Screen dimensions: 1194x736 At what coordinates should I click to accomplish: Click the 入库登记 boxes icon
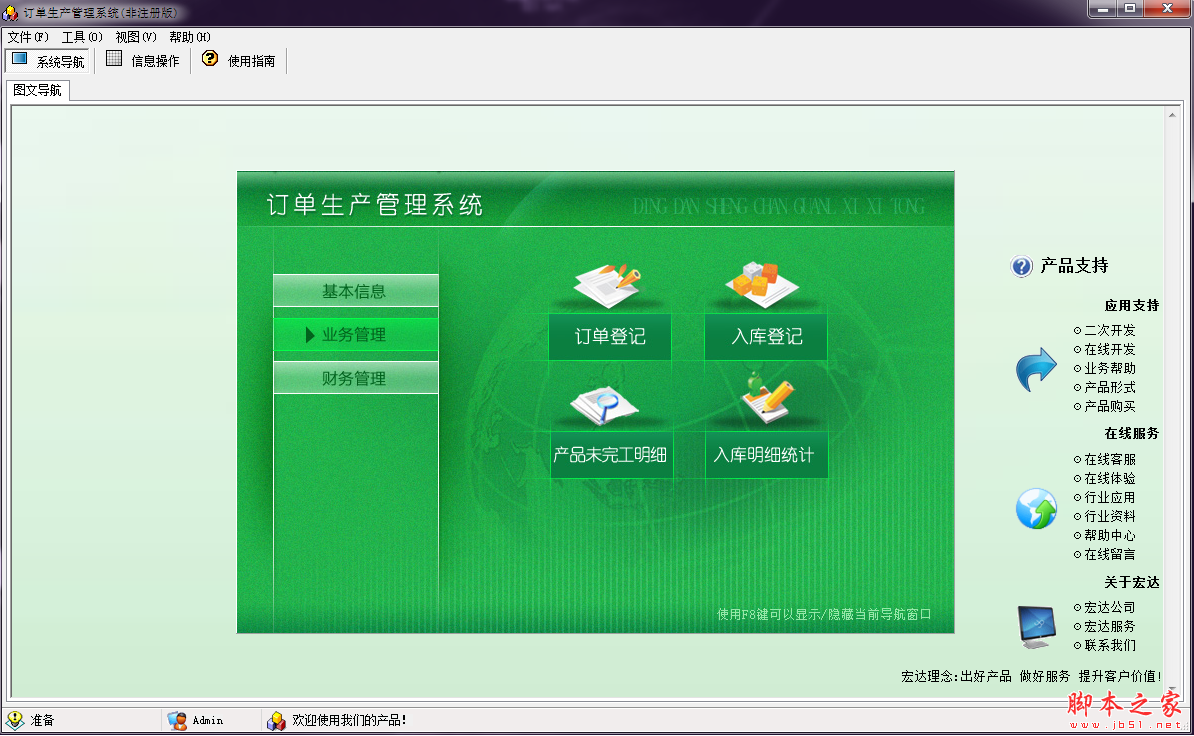pos(762,284)
